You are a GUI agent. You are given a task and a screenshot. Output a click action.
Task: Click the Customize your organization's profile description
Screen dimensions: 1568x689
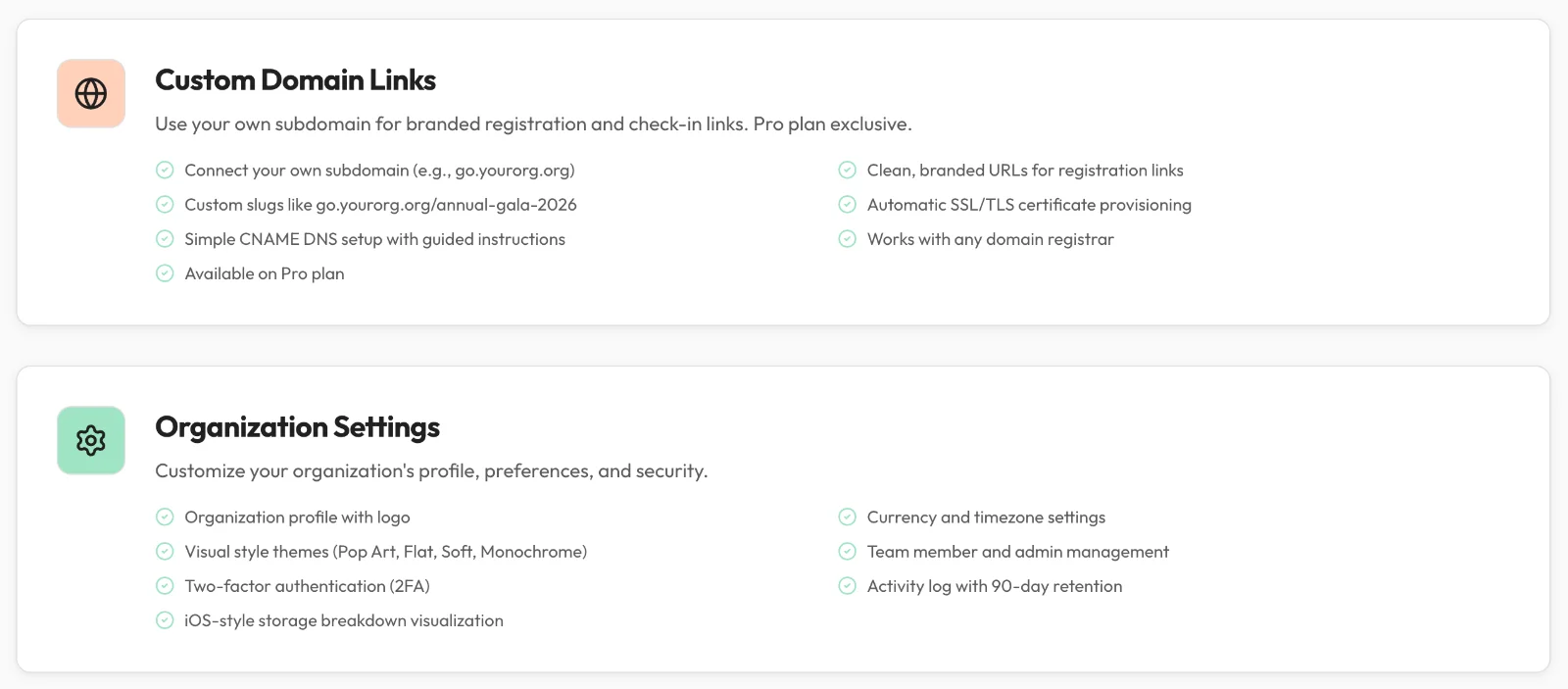tap(431, 471)
